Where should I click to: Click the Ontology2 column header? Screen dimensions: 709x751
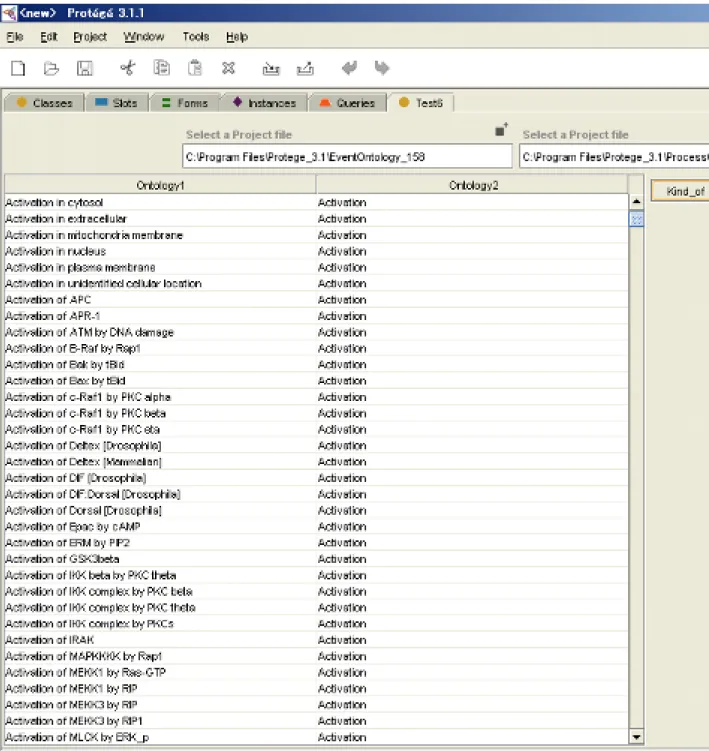[472, 185]
